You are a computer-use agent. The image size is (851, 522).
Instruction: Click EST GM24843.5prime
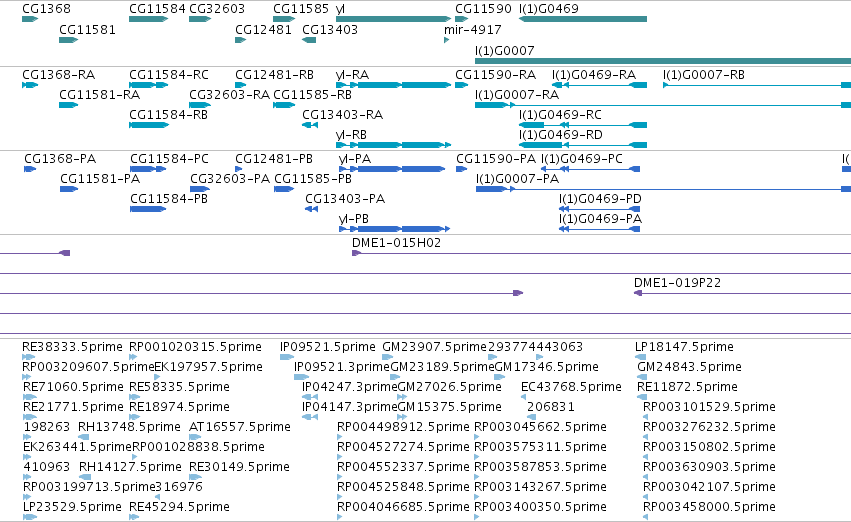(643, 377)
